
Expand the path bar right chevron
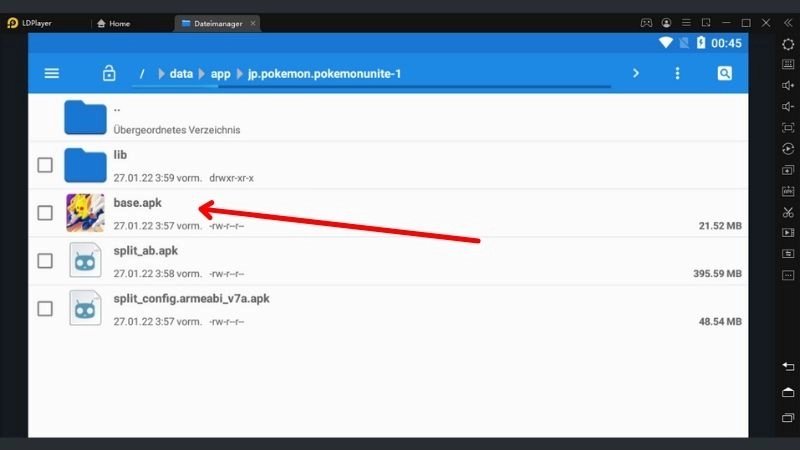(636, 73)
